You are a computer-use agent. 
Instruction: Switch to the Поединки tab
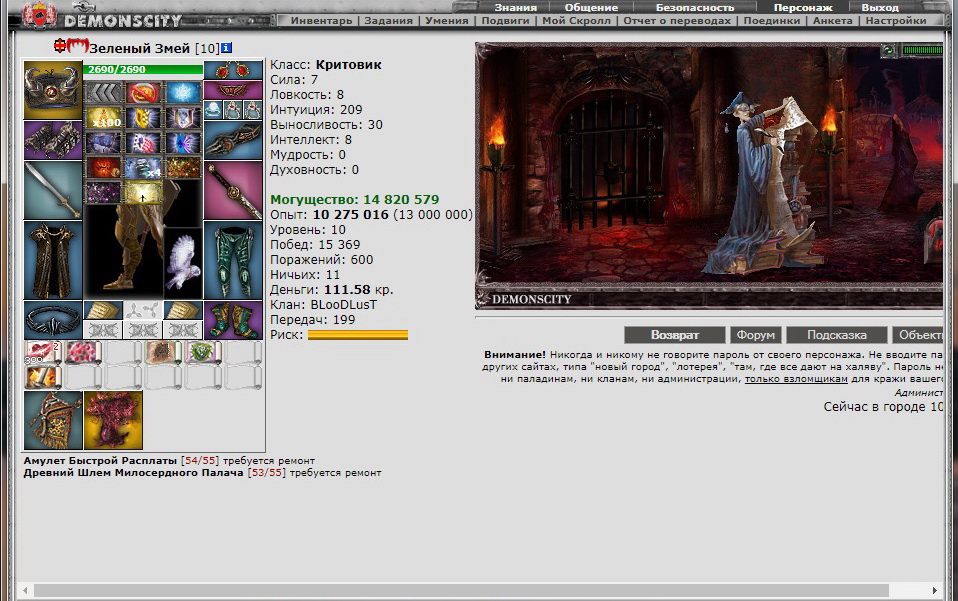[x=772, y=20]
